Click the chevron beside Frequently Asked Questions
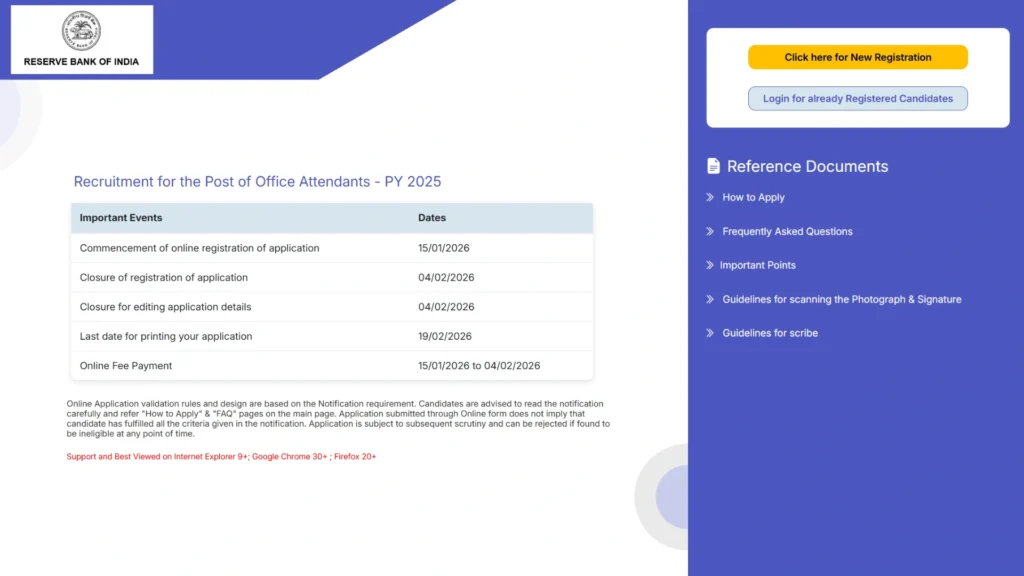The image size is (1024, 576). click(x=710, y=231)
